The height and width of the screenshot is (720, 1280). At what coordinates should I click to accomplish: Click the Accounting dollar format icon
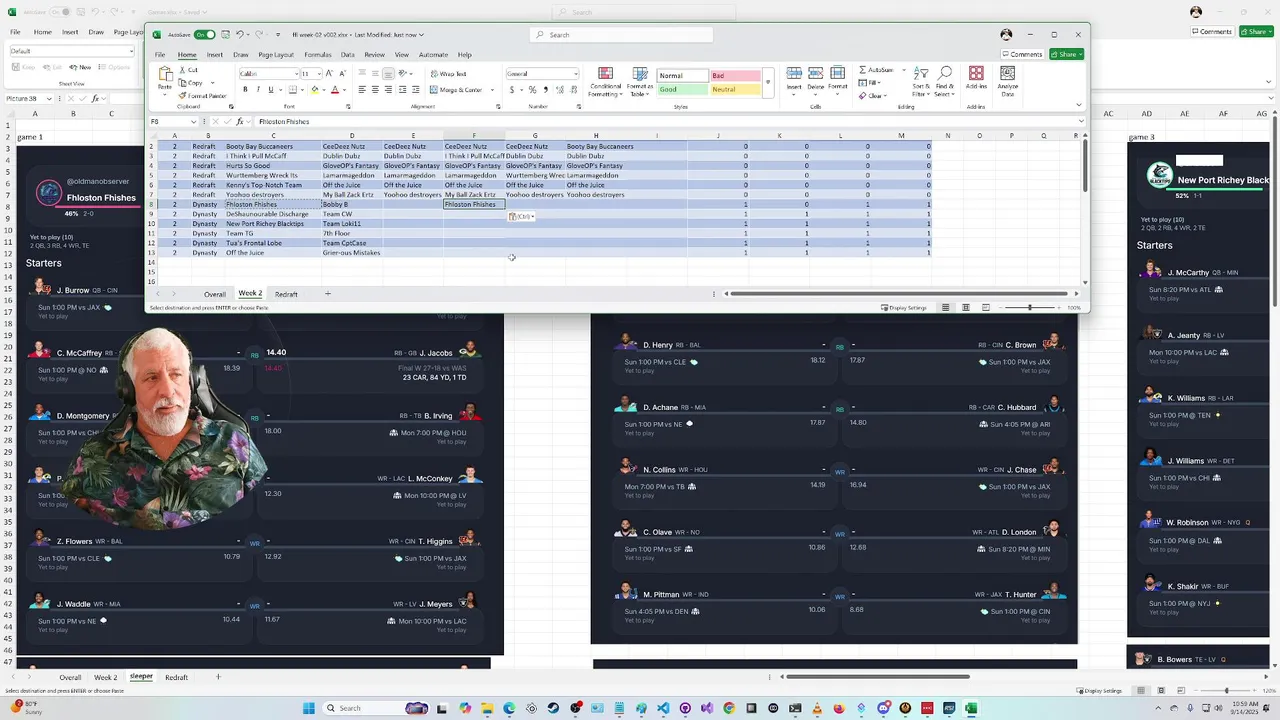tap(512, 90)
